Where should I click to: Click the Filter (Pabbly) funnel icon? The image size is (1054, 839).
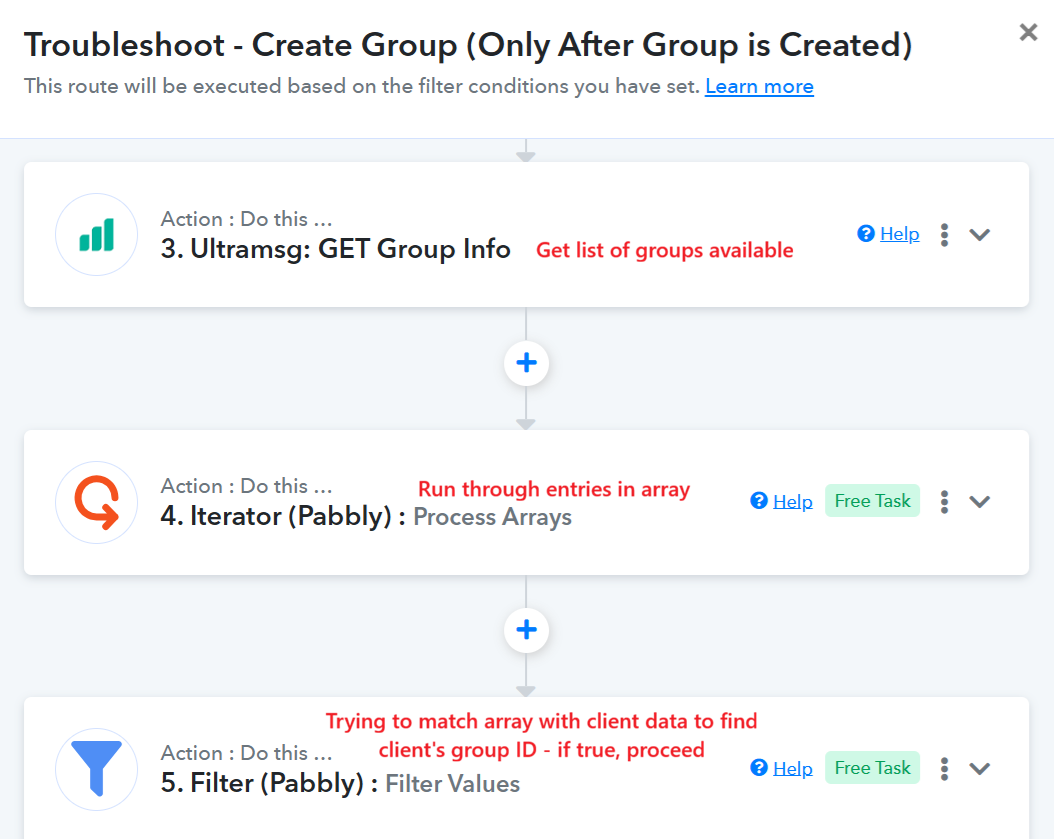tap(97, 769)
